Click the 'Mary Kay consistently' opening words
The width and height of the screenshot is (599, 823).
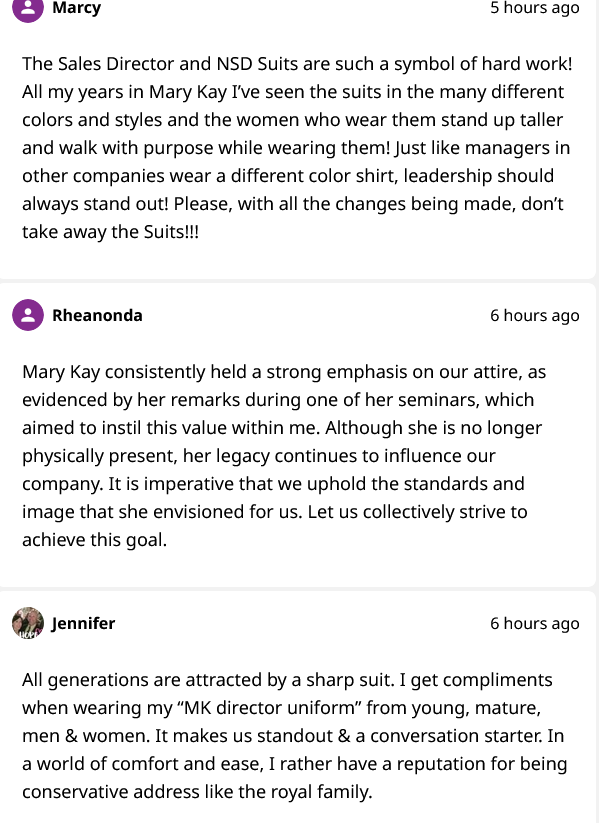click(x=114, y=372)
